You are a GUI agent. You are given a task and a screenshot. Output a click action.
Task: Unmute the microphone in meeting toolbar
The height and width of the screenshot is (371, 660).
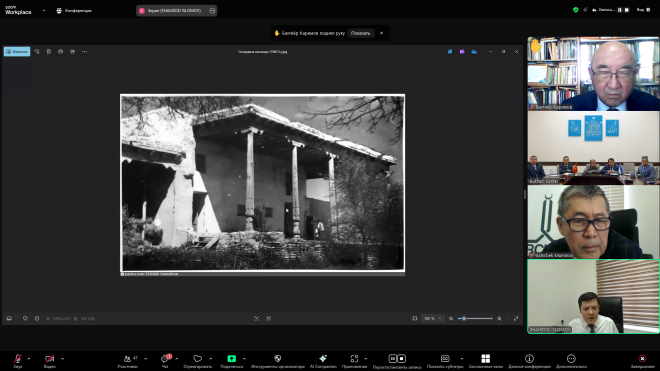(x=17, y=359)
